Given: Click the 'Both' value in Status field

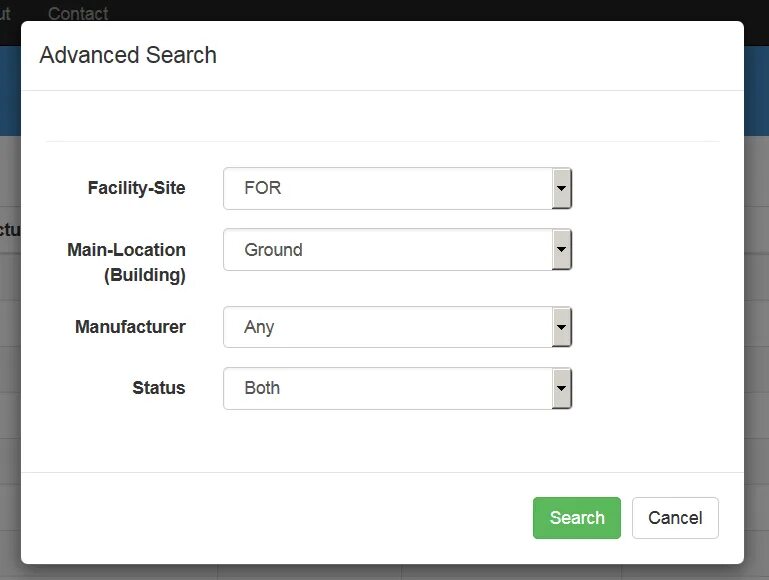Looking at the screenshot, I should point(262,388).
